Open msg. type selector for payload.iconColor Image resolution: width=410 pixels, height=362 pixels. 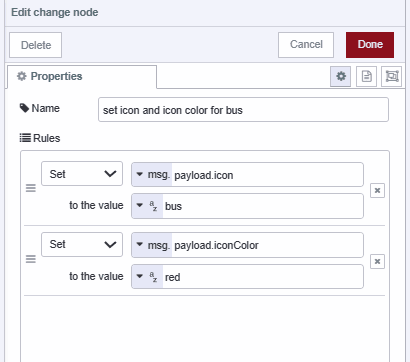[152, 245]
